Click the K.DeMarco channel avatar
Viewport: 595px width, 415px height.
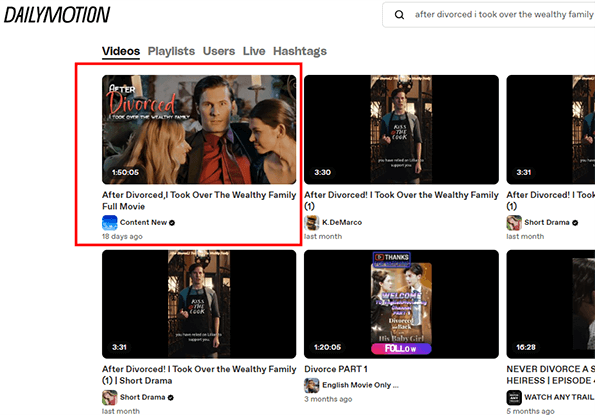click(312, 223)
